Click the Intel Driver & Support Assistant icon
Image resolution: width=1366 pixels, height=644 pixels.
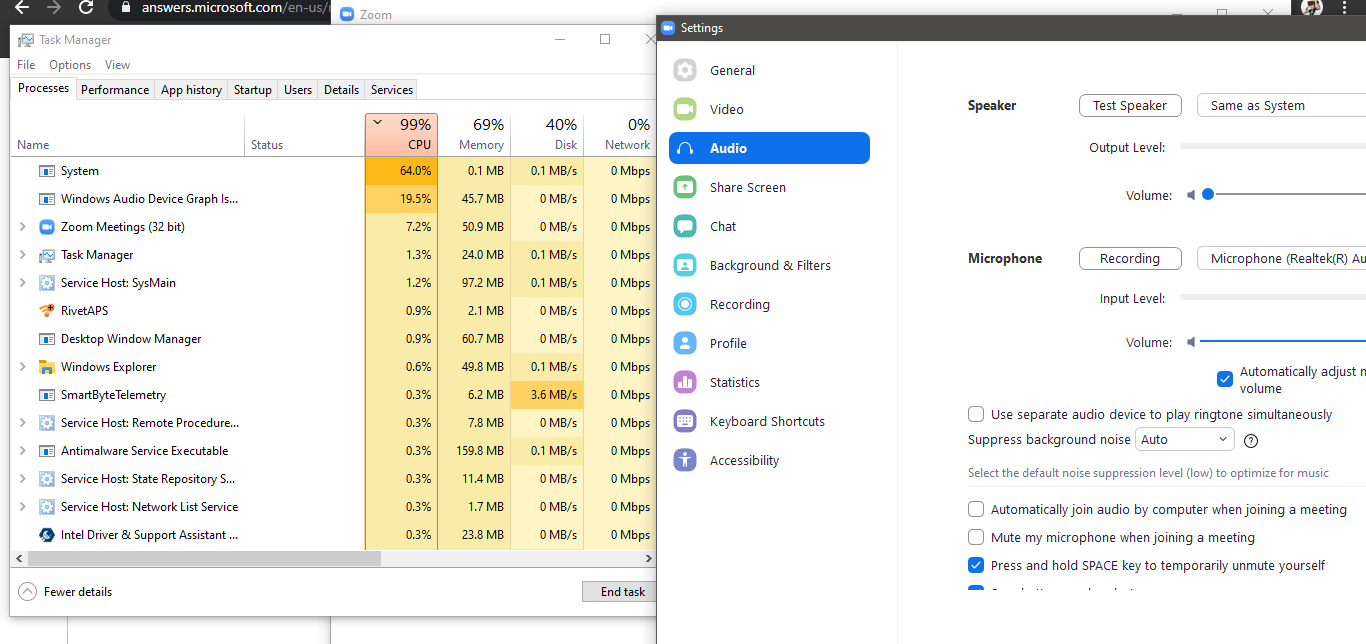click(x=47, y=535)
